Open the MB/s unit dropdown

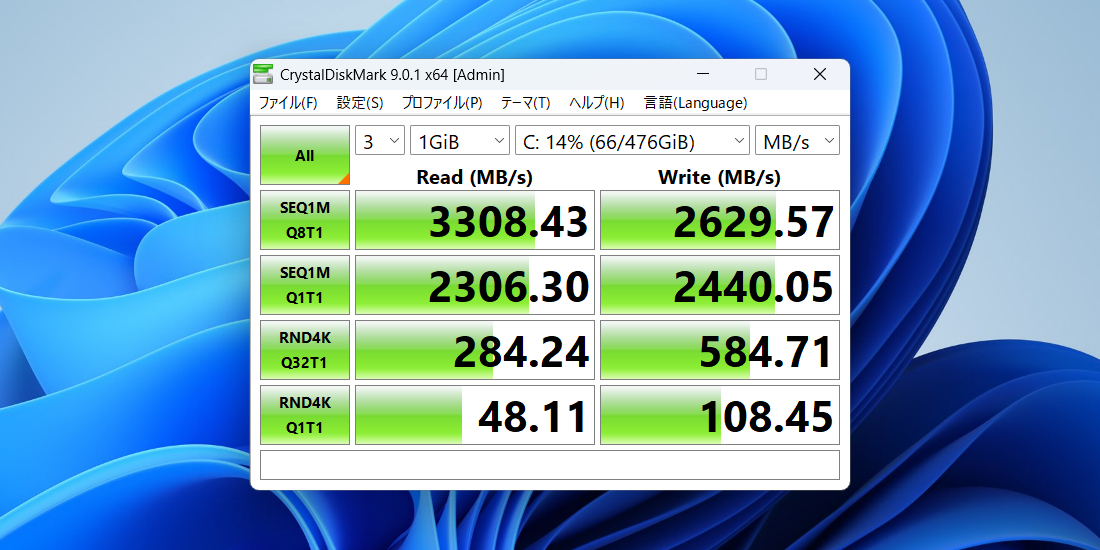[x=797, y=141]
